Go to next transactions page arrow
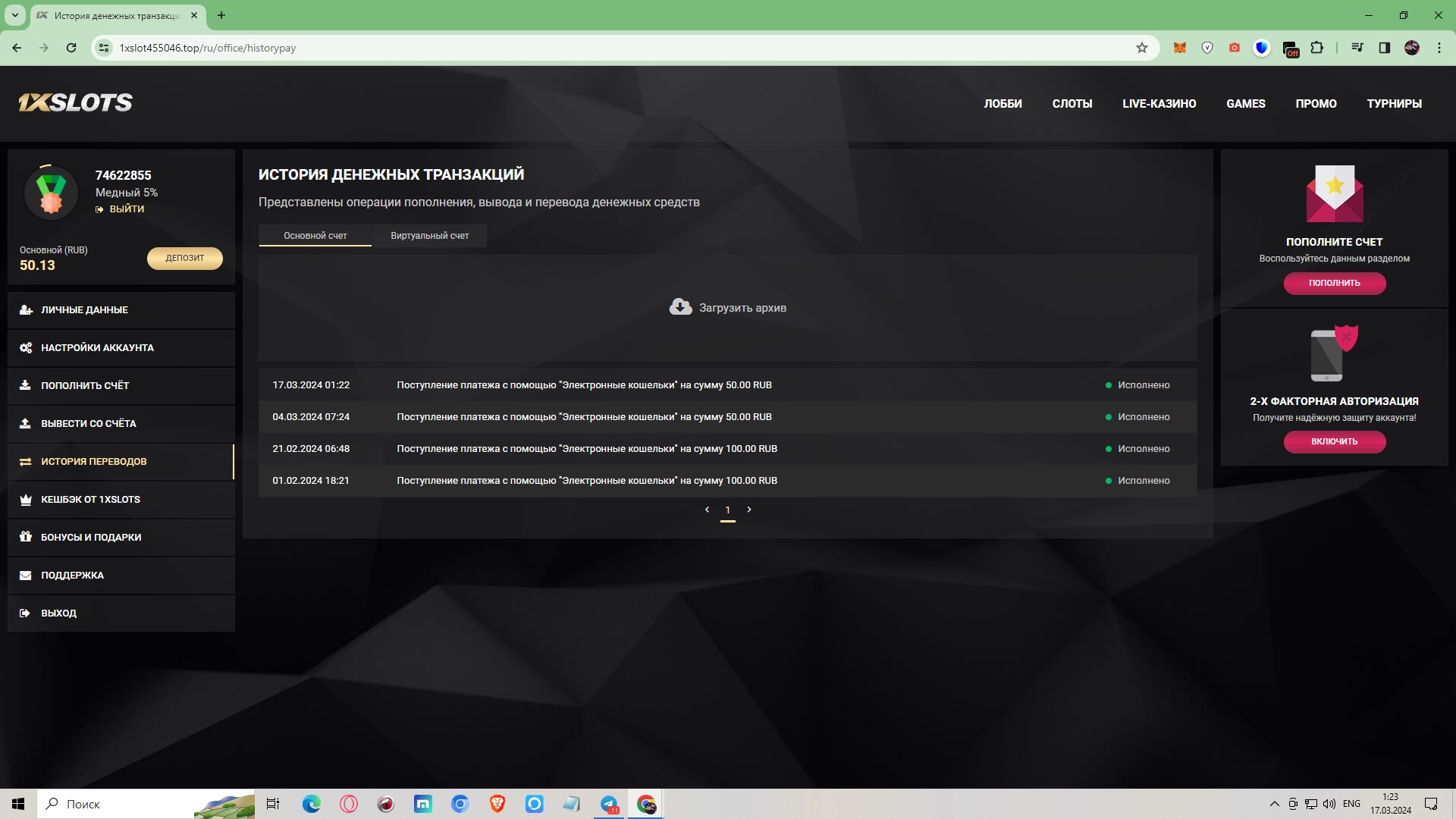 point(749,510)
